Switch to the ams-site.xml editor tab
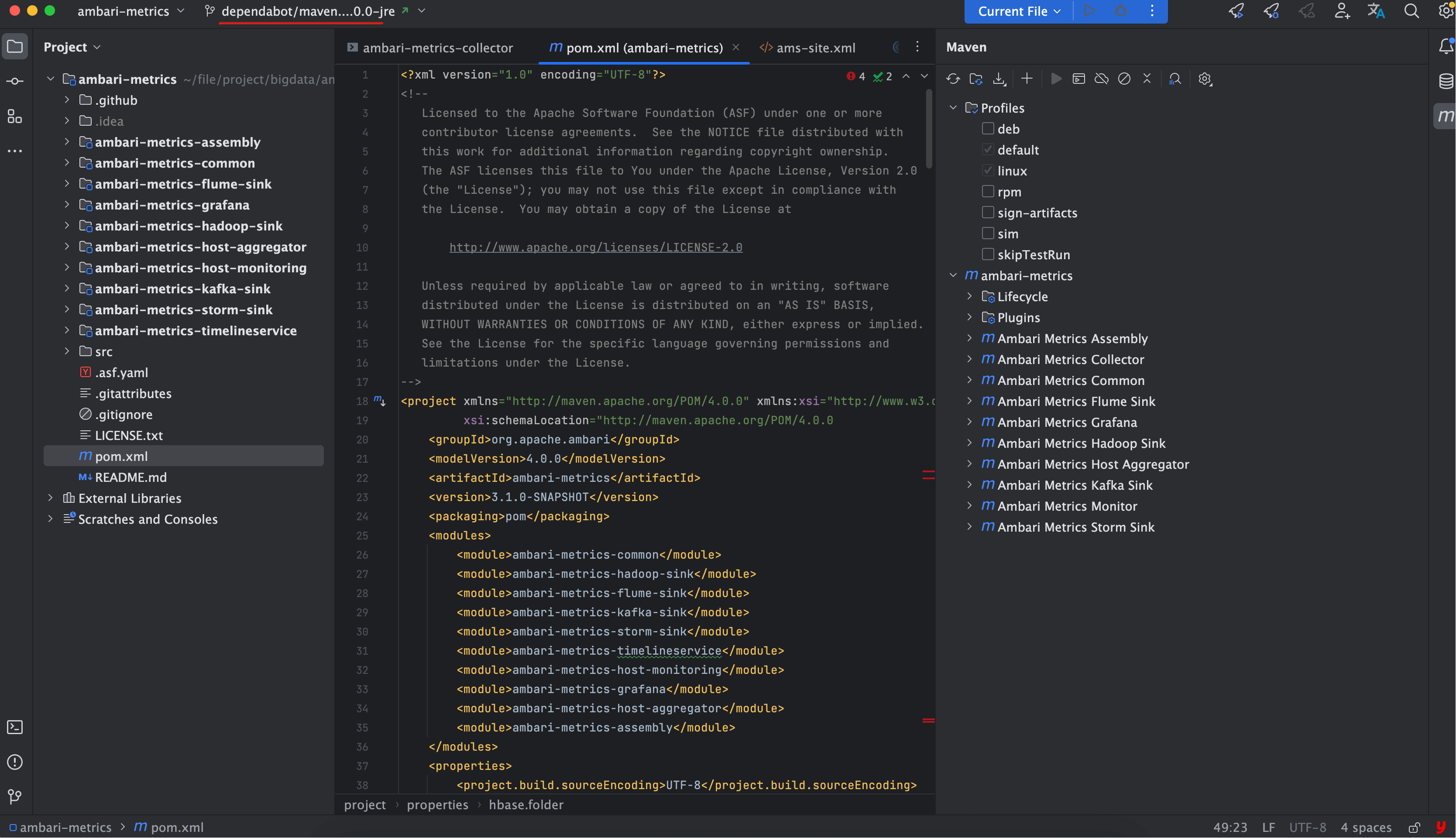 point(807,48)
